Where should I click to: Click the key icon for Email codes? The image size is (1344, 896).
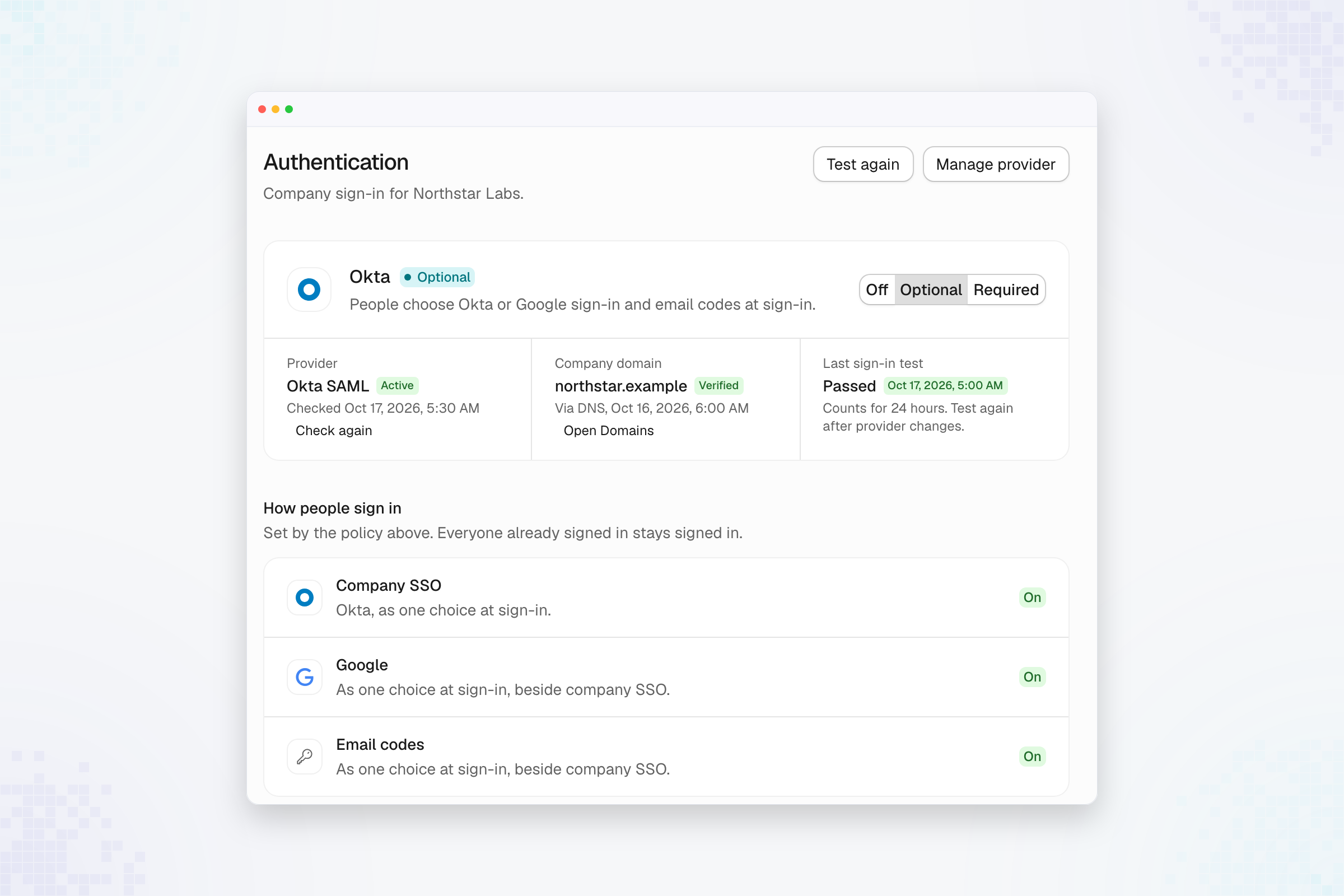(x=305, y=757)
